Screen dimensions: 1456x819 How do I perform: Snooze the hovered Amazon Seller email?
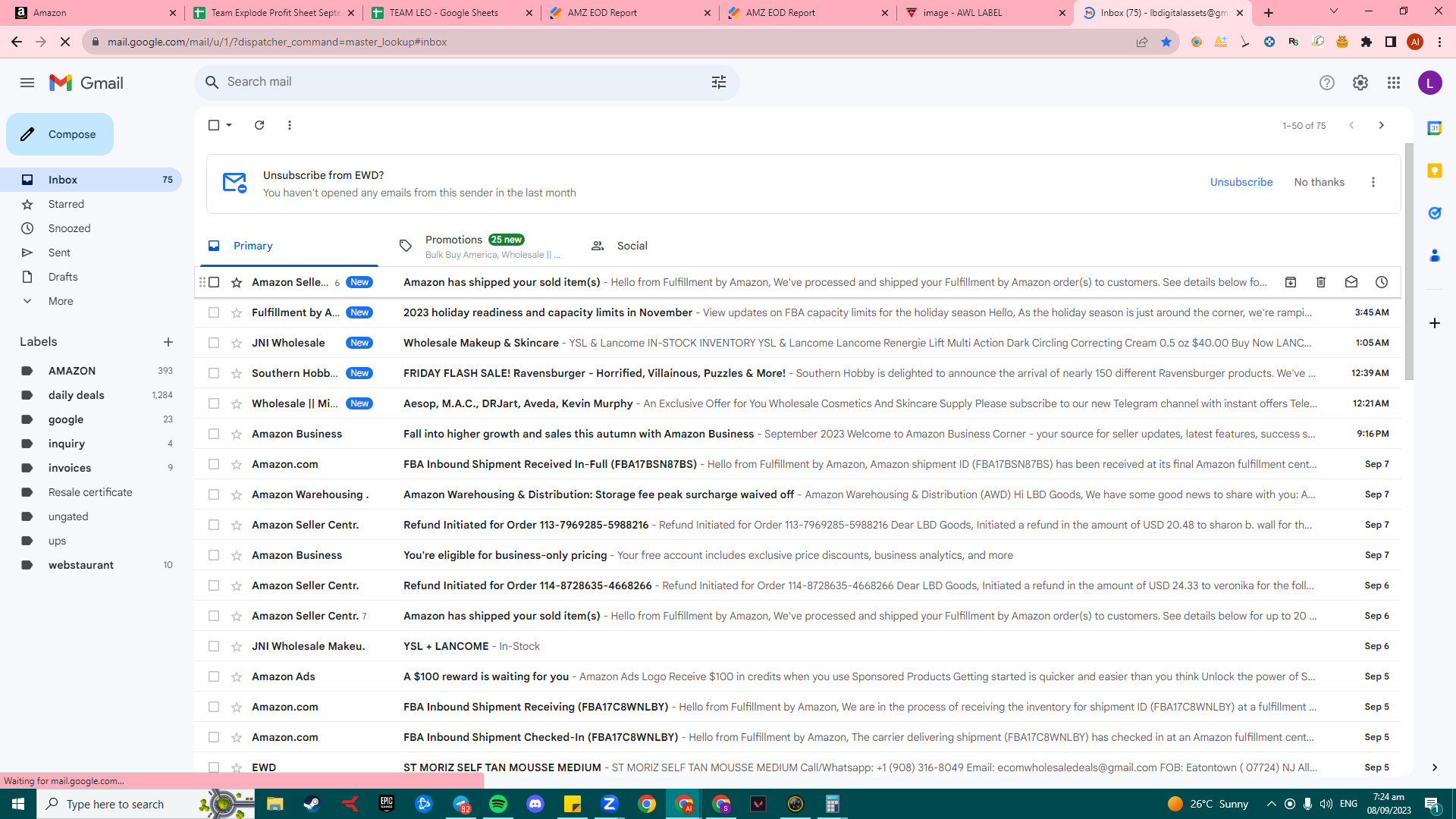tap(1382, 282)
